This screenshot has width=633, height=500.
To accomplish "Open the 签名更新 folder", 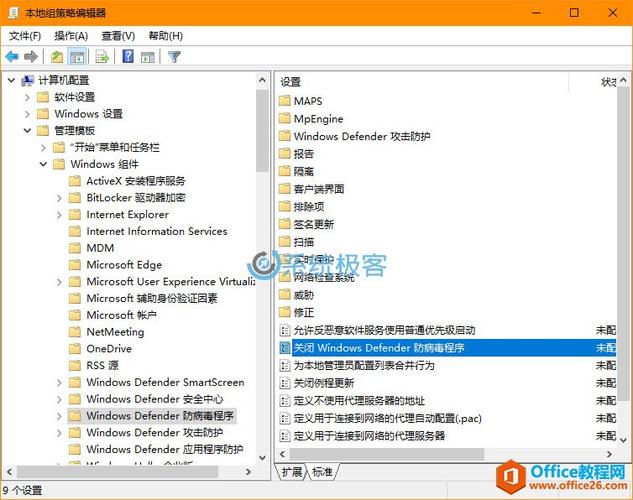I will coord(314,224).
